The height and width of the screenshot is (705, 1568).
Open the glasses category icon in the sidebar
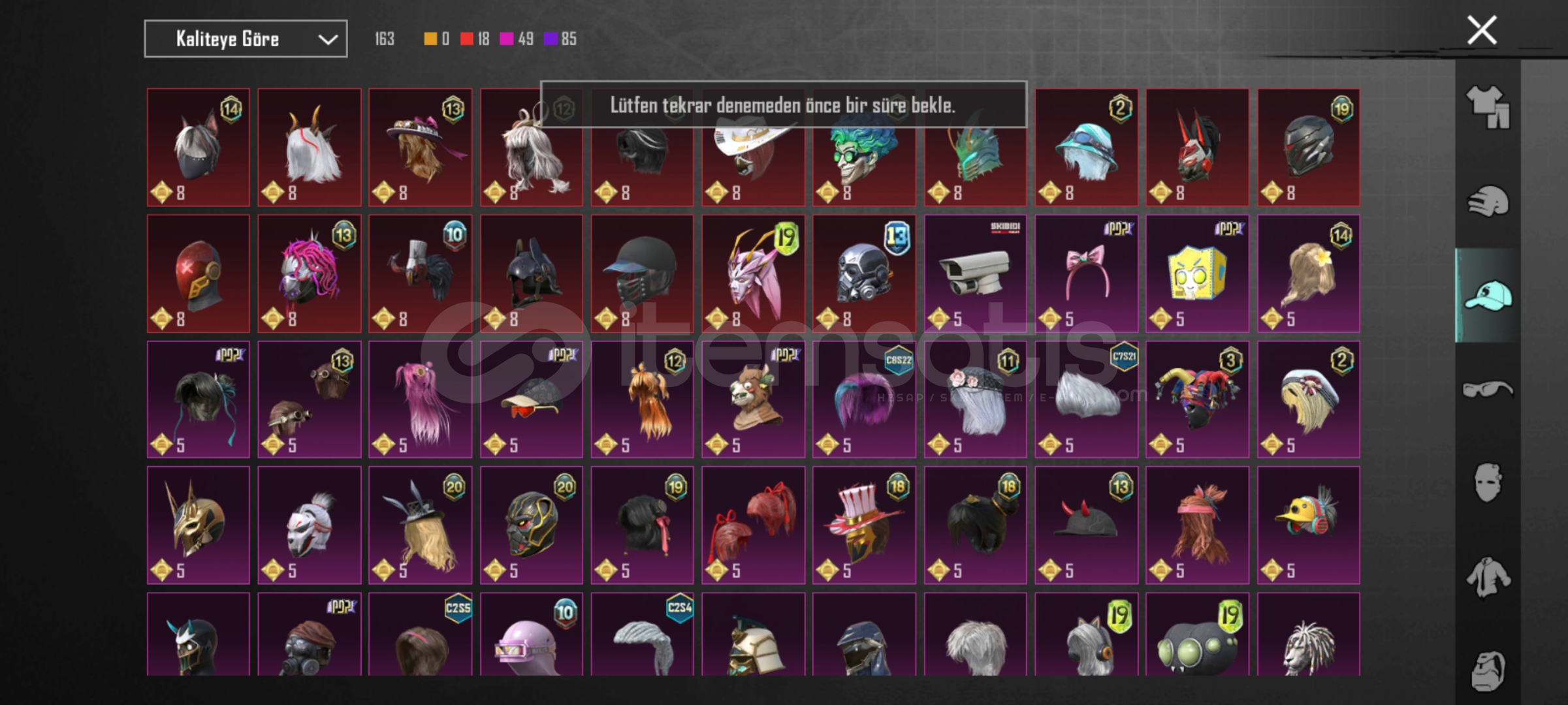pos(1488,390)
